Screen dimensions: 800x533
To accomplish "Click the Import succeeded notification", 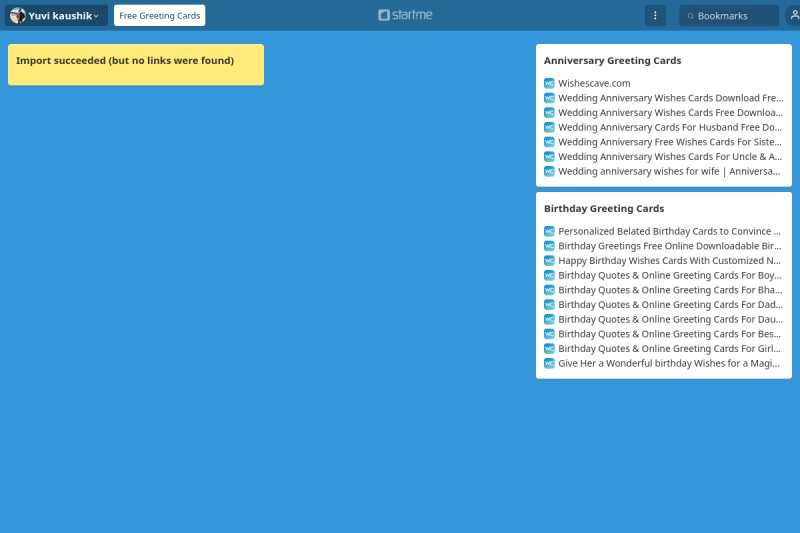I will [x=136, y=64].
